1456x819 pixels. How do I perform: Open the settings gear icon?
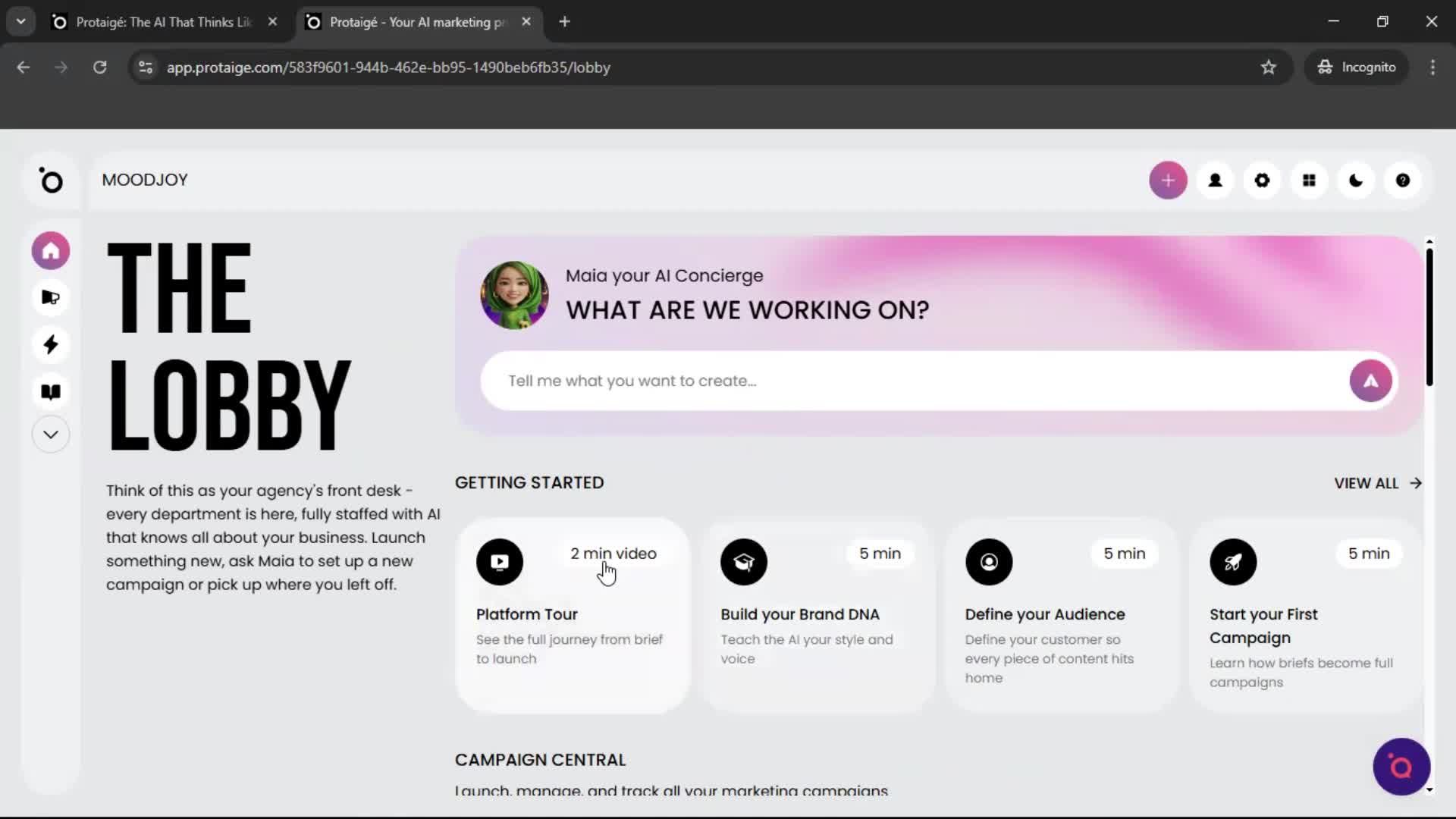click(1262, 180)
